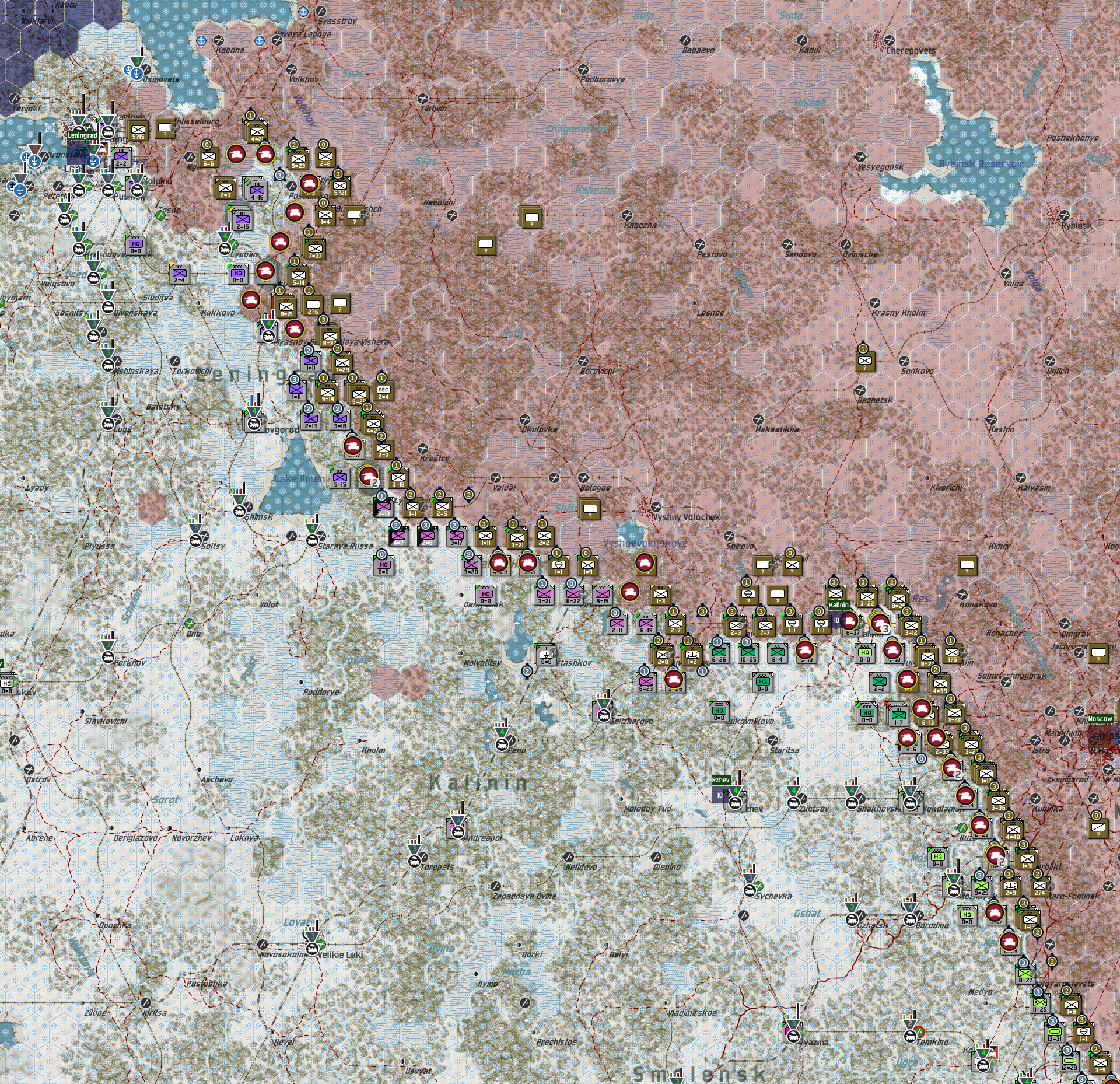Select the Soviet 7=37 infantry stack
This screenshot has height=1084, width=1120.
[315, 250]
